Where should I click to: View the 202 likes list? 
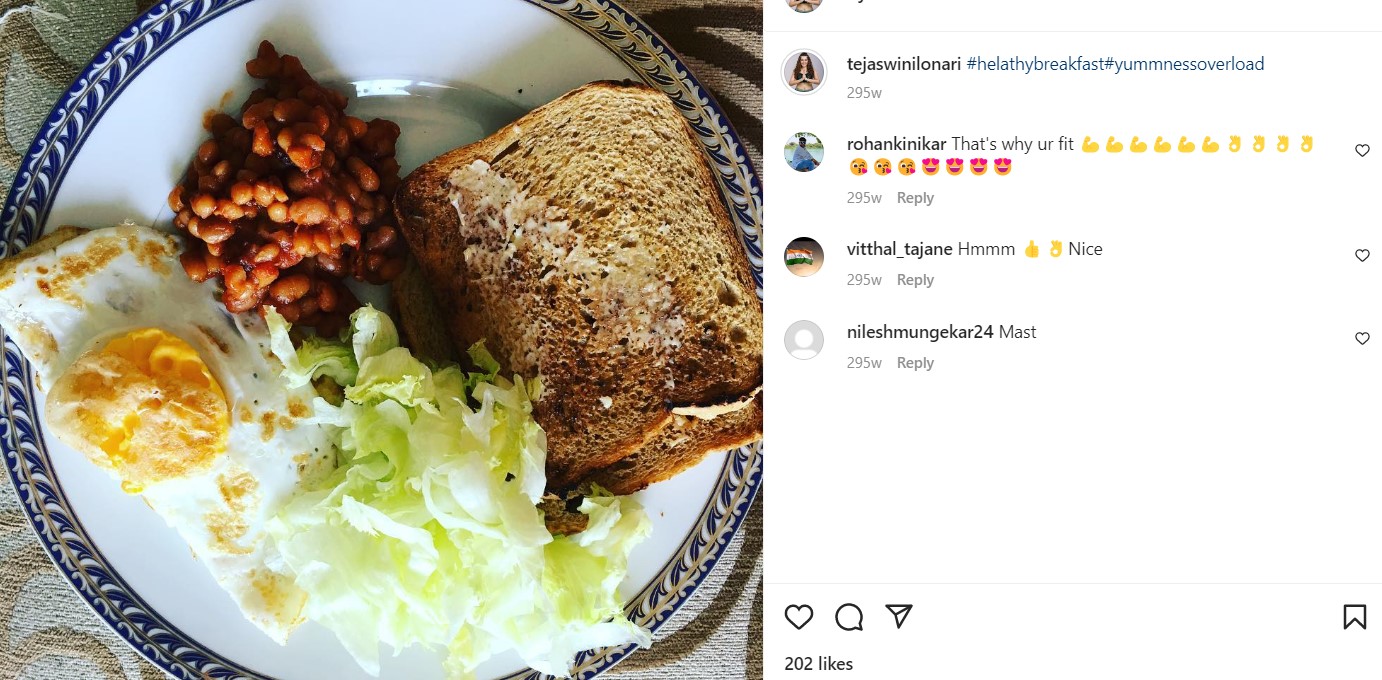pos(819,664)
